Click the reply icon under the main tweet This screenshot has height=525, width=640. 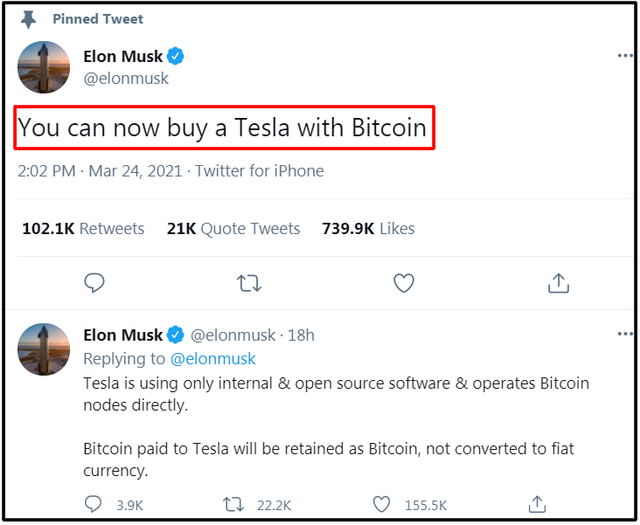click(x=94, y=283)
